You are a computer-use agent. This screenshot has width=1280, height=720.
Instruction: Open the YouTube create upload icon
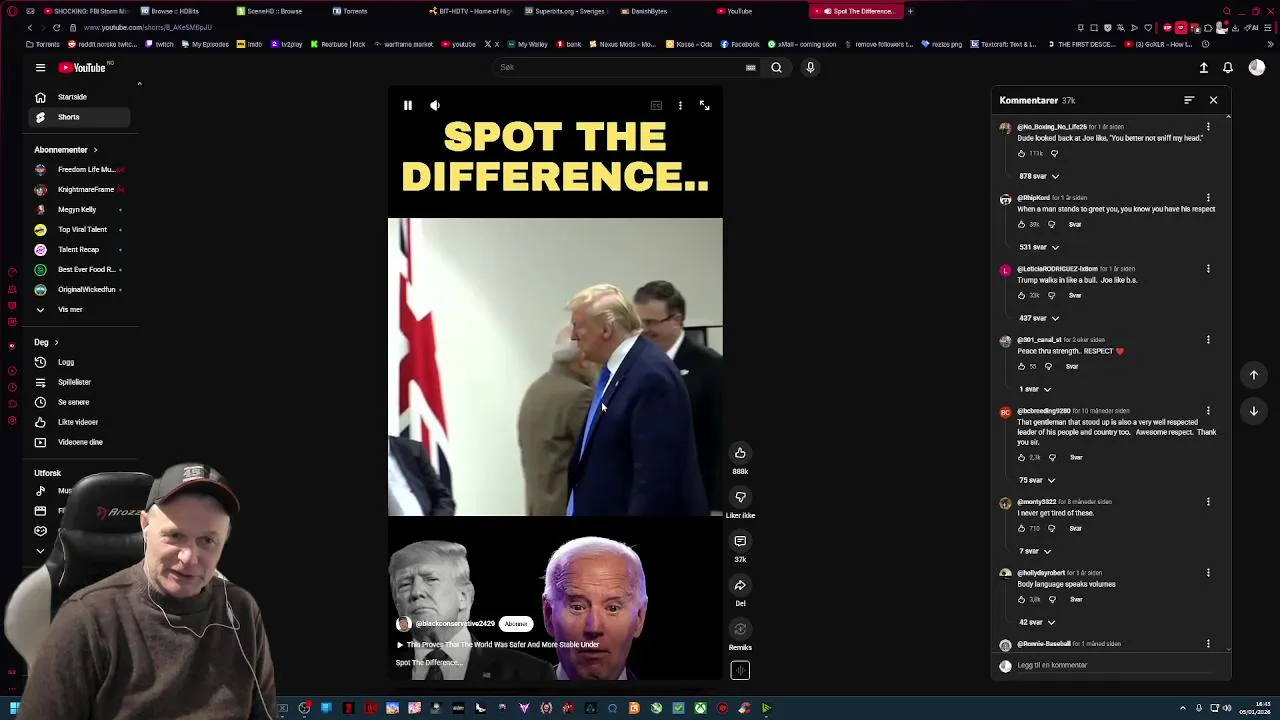pyautogui.click(x=1204, y=67)
